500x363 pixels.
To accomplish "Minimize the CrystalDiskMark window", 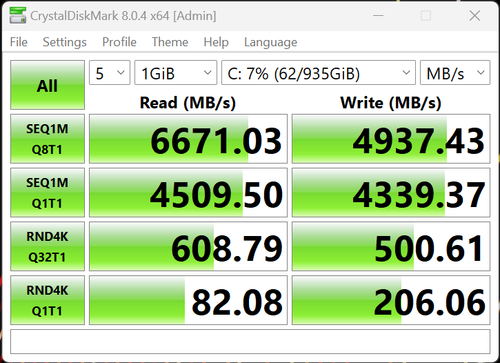I will (378, 15).
